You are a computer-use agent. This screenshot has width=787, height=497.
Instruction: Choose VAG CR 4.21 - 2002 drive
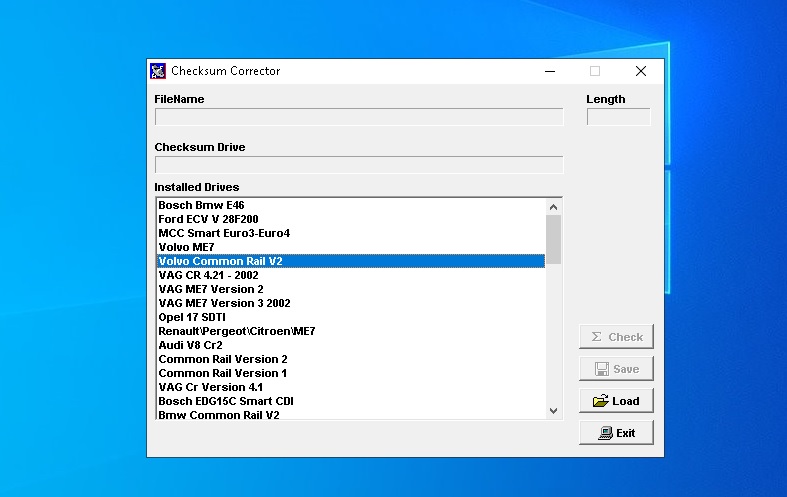coord(208,275)
